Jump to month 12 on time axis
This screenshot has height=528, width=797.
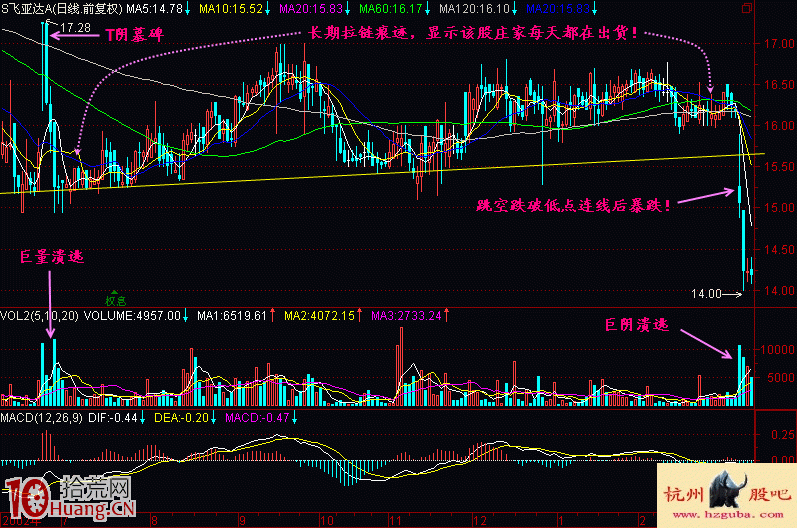point(479,520)
